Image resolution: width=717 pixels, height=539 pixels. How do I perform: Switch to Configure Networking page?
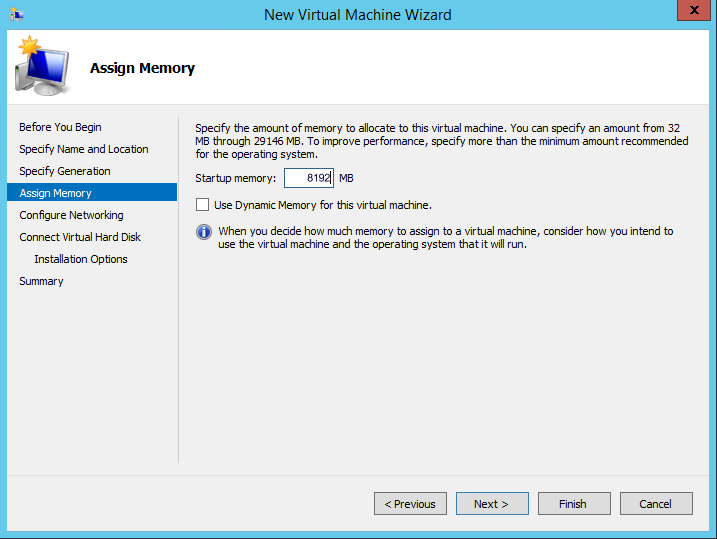[x=71, y=215]
